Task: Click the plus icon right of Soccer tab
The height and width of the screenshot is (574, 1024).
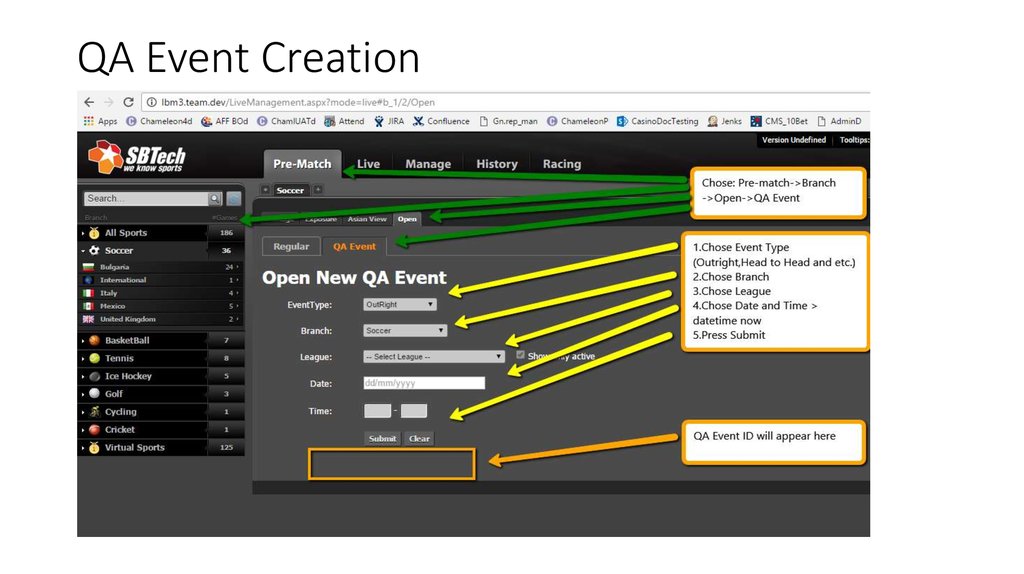Action: coord(317,190)
